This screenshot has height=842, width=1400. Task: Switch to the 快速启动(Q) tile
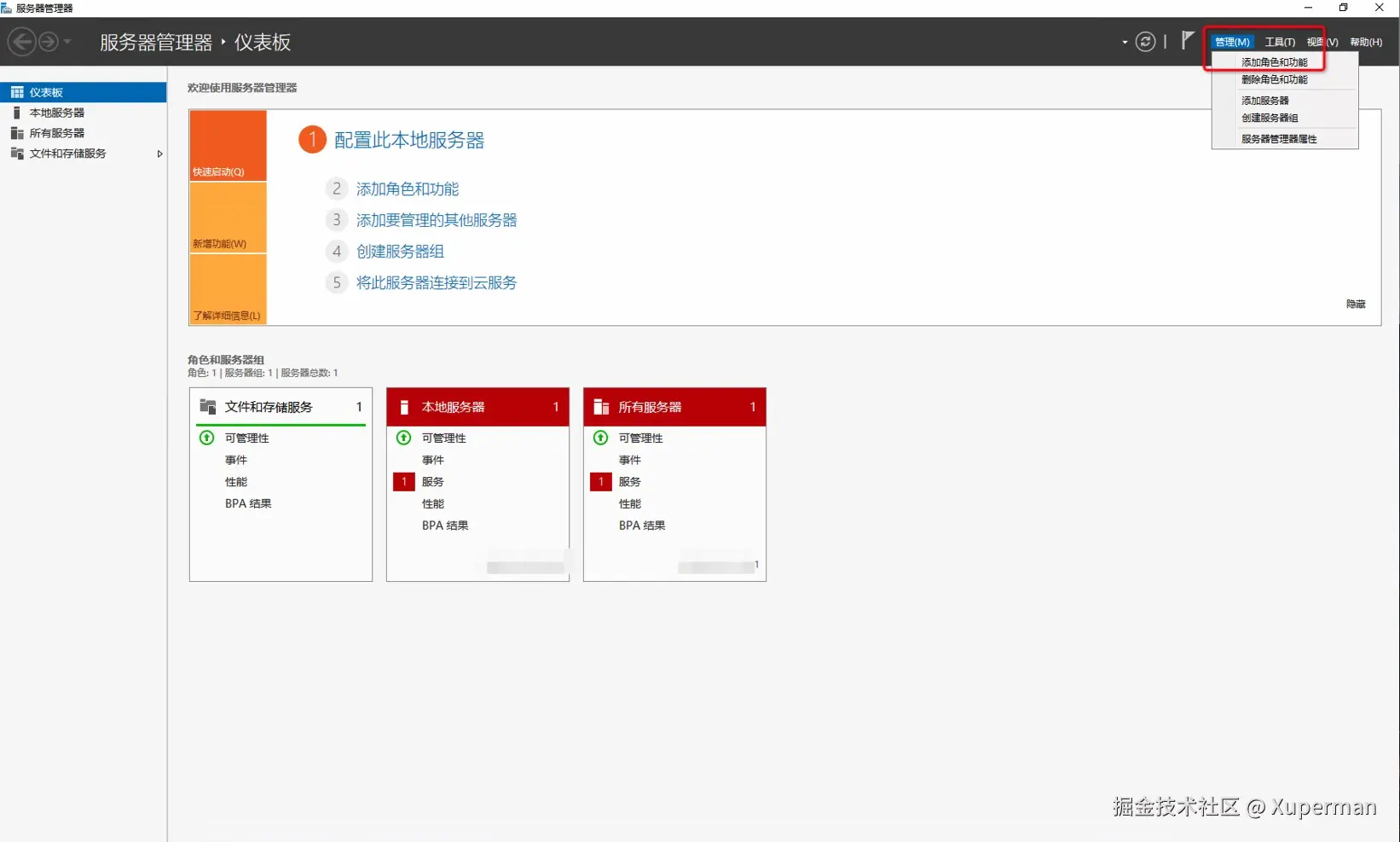click(x=228, y=145)
